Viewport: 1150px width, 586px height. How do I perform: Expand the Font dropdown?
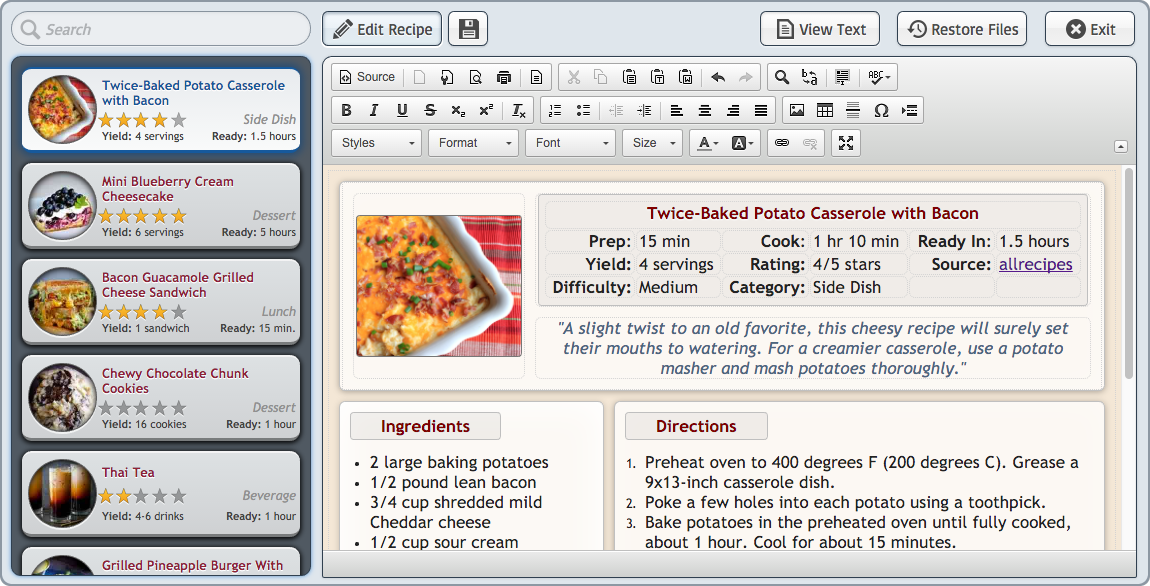(570, 143)
